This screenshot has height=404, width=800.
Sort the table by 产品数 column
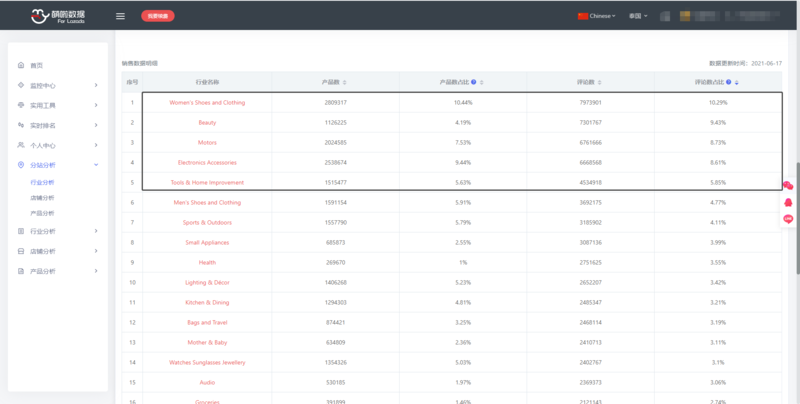coord(344,82)
